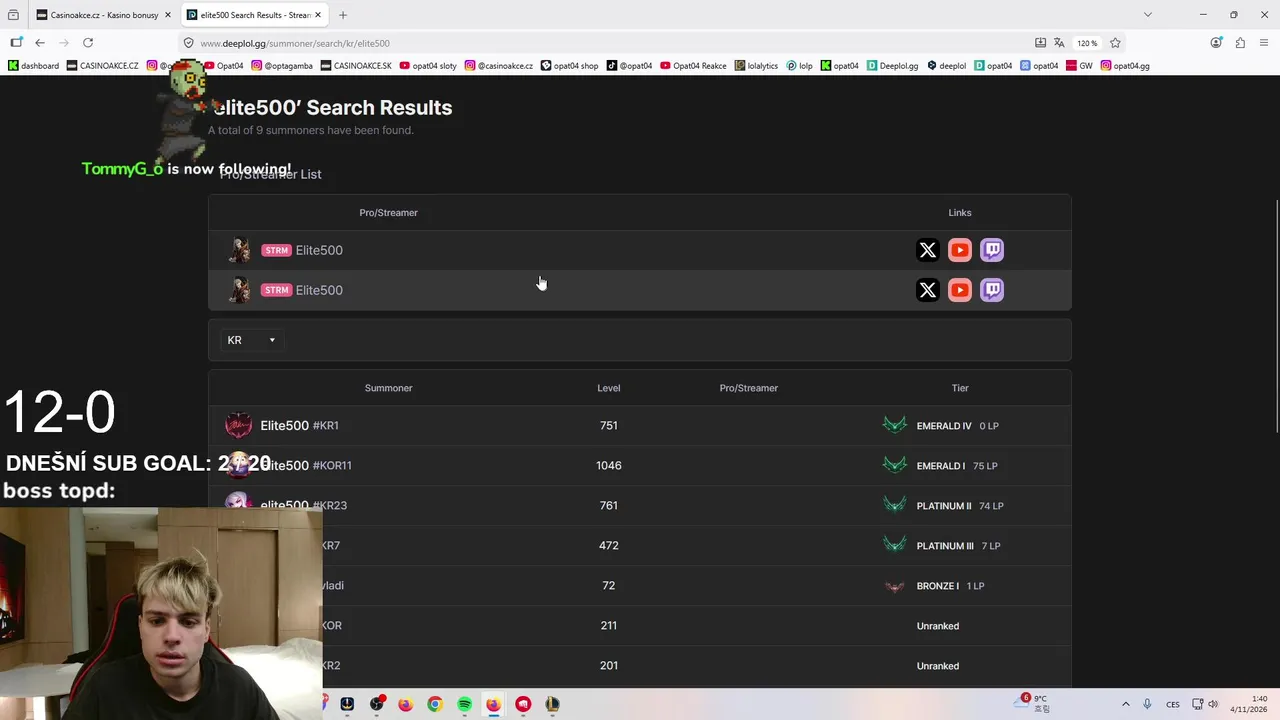This screenshot has height=720, width=1280.
Task: Open the GW bookmark
Action: coord(1079,66)
